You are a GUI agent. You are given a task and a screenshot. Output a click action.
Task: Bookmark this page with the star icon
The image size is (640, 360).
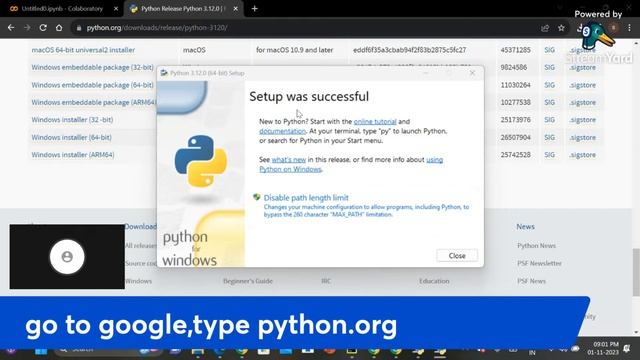[x=561, y=28]
